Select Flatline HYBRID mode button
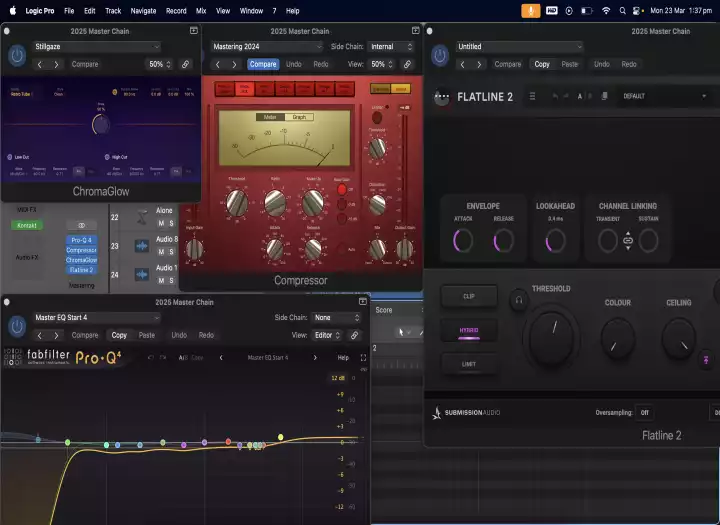720x525 pixels. click(x=469, y=331)
